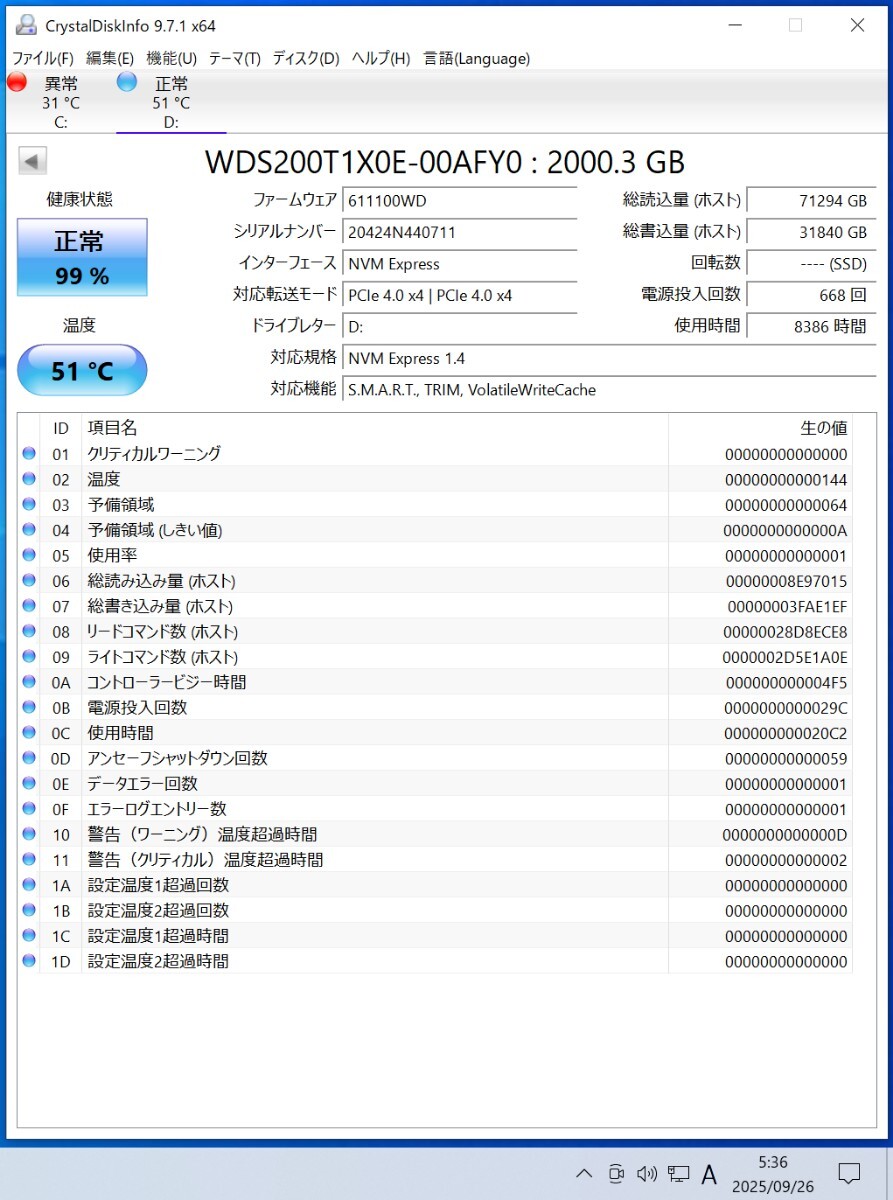Select the 設定温度1超過回数 row
This screenshot has width=893, height=1200.
(436, 885)
